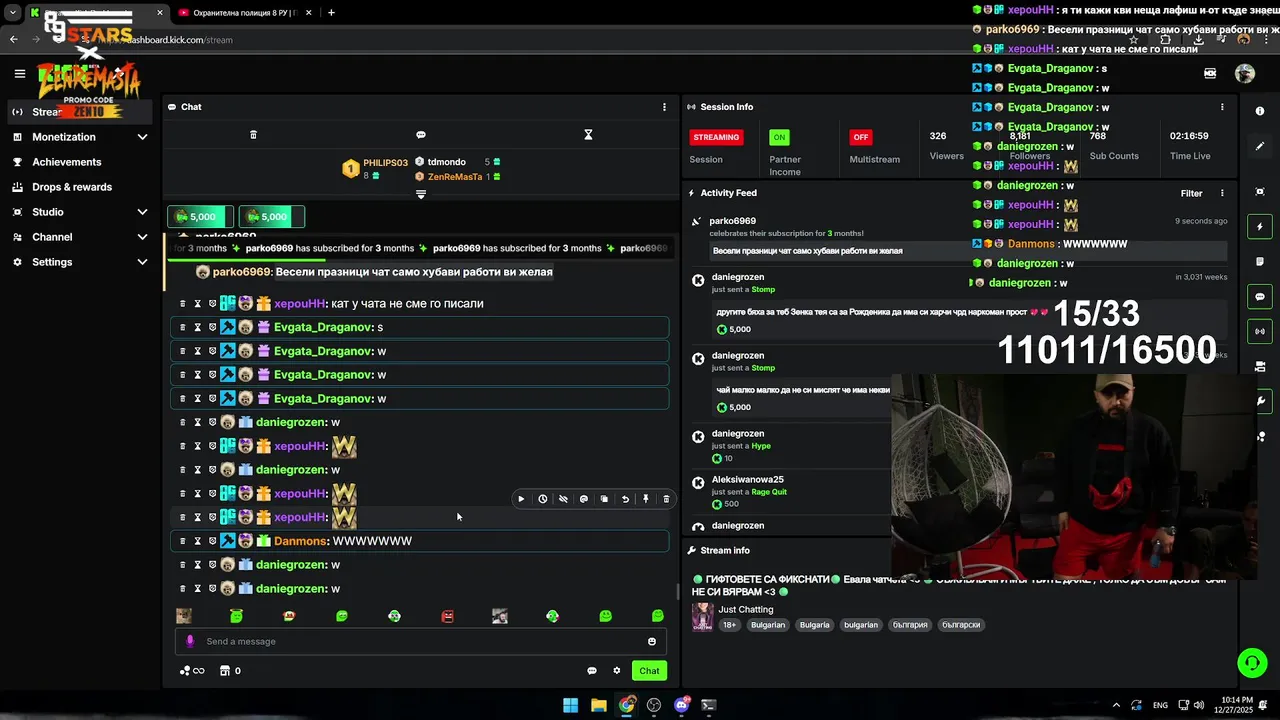Viewport: 1280px width, 720px height.
Task: Toggle the Multistream OFF switch
Action: pos(860,137)
